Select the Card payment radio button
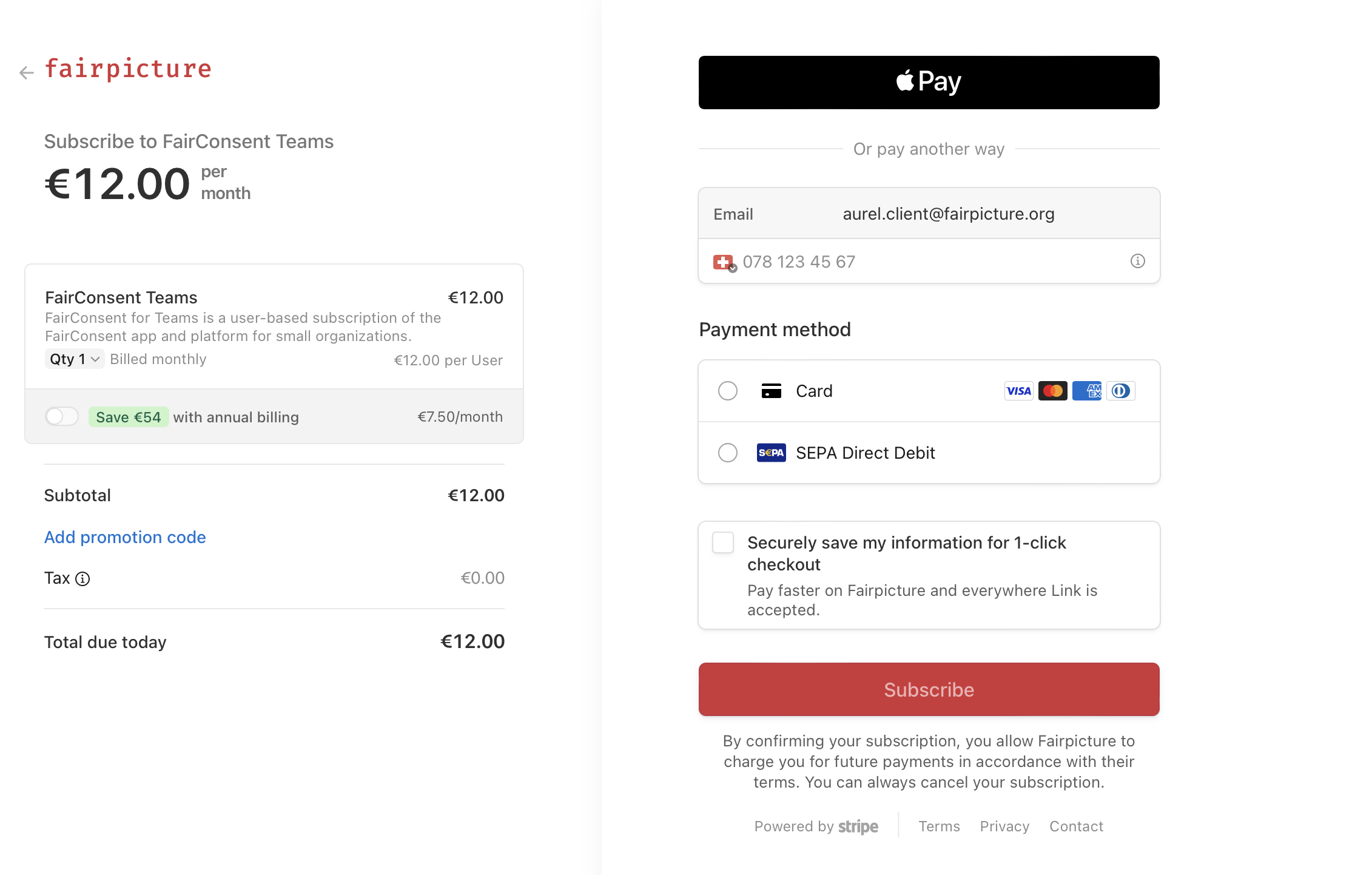This screenshot has height=875, width=1372. tap(728, 391)
